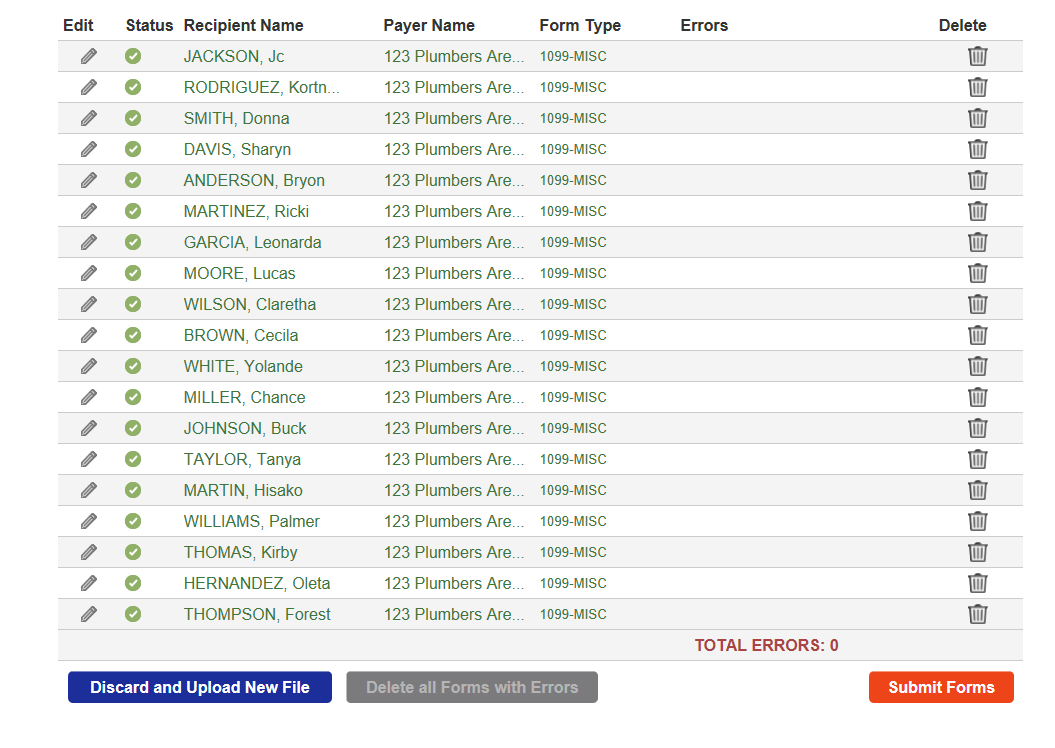Delete the WILSON, Claretha form

click(978, 304)
